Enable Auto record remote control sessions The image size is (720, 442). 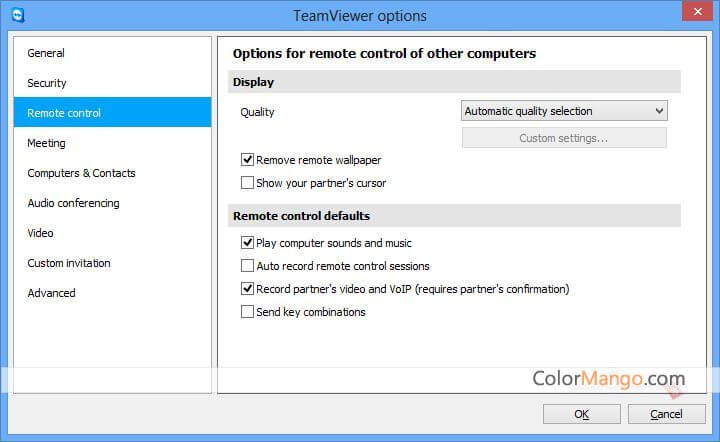(x=247, y=266)
